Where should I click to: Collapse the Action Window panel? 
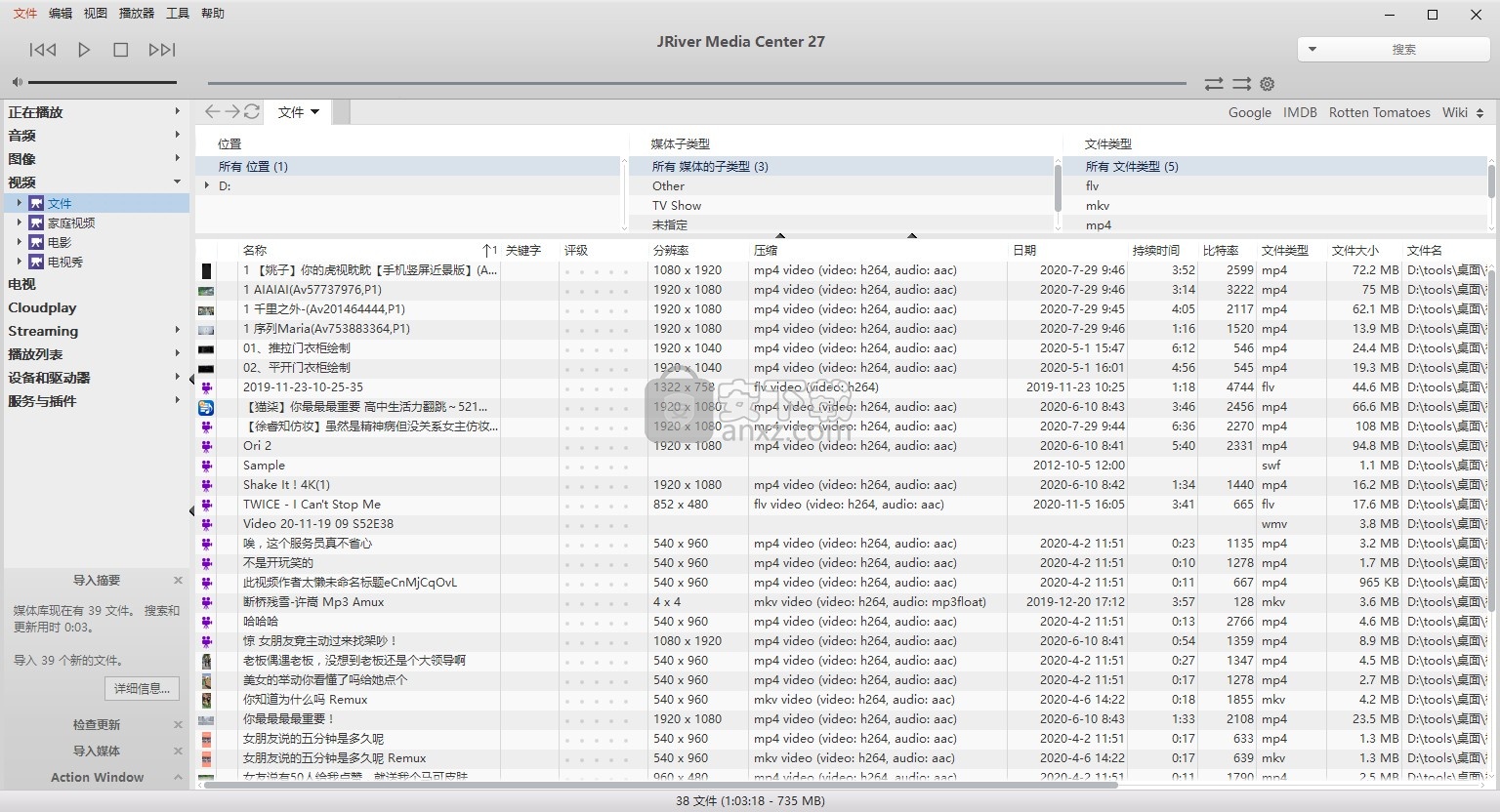coord(178,778)
